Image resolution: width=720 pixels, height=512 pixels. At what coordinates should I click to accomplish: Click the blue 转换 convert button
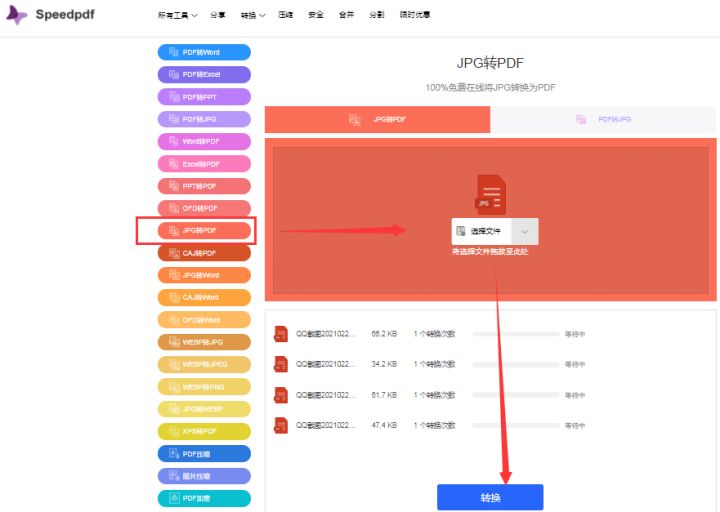[x=490, y=497]
